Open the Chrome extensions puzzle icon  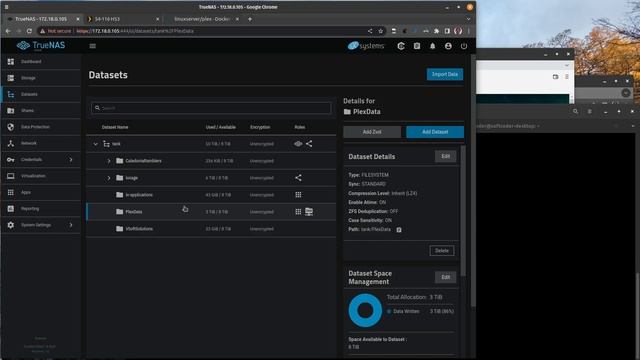(436, 31)
